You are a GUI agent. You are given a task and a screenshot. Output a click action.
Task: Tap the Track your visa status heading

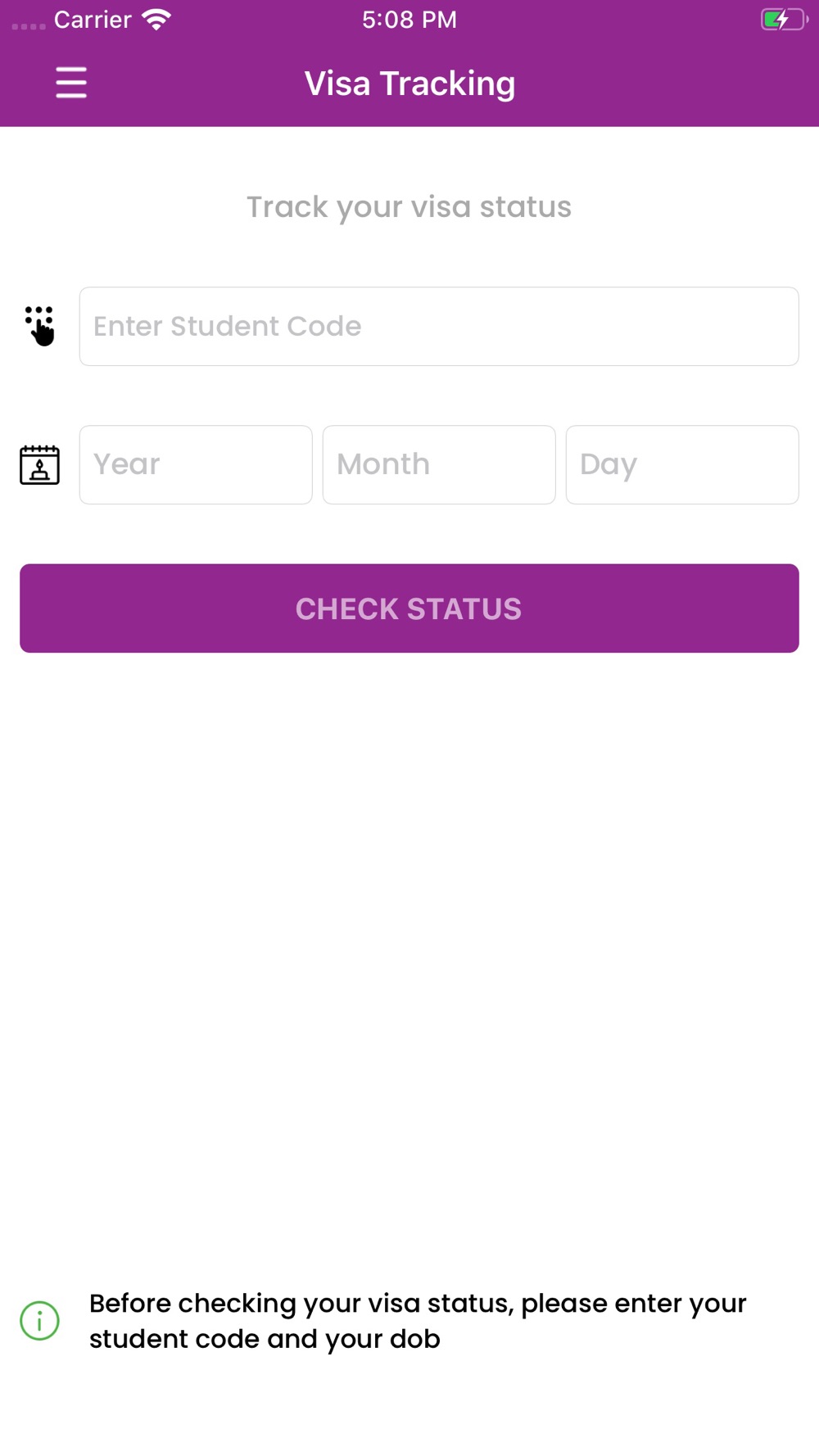pos(409,207)
